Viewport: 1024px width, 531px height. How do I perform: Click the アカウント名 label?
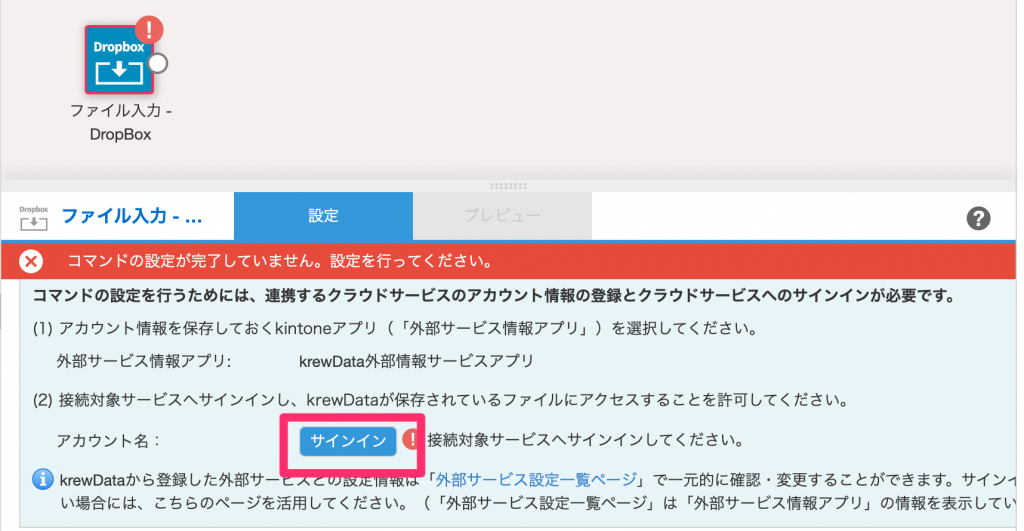tap(108, 441)
